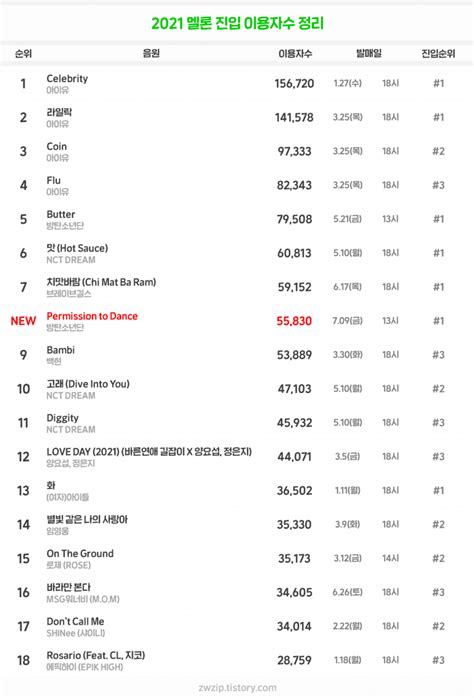Screen dimensions: 474x698
Task: Click the green 2021 멜론 title heading
Action: pyautogui.click(x=237, y=23)
